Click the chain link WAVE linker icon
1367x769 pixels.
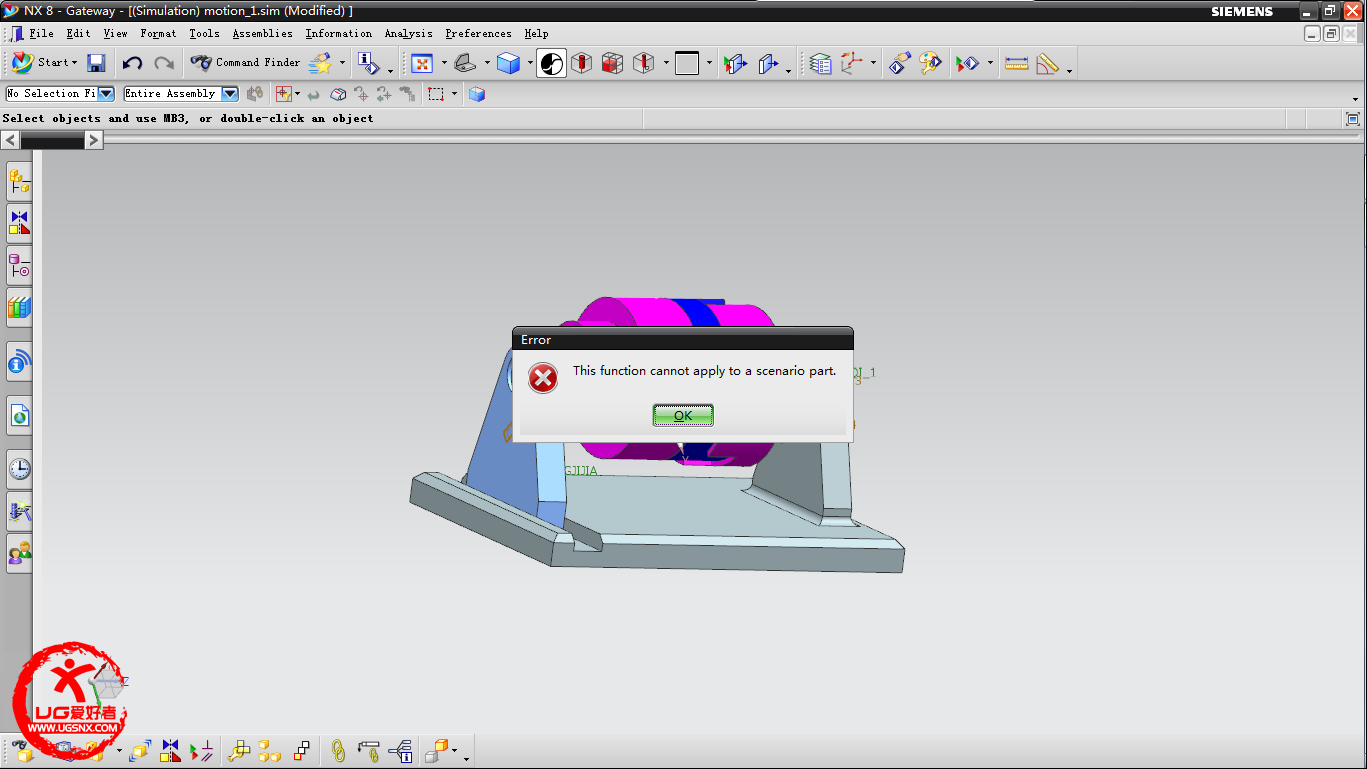pyautogui.click(x=338, y=750)
